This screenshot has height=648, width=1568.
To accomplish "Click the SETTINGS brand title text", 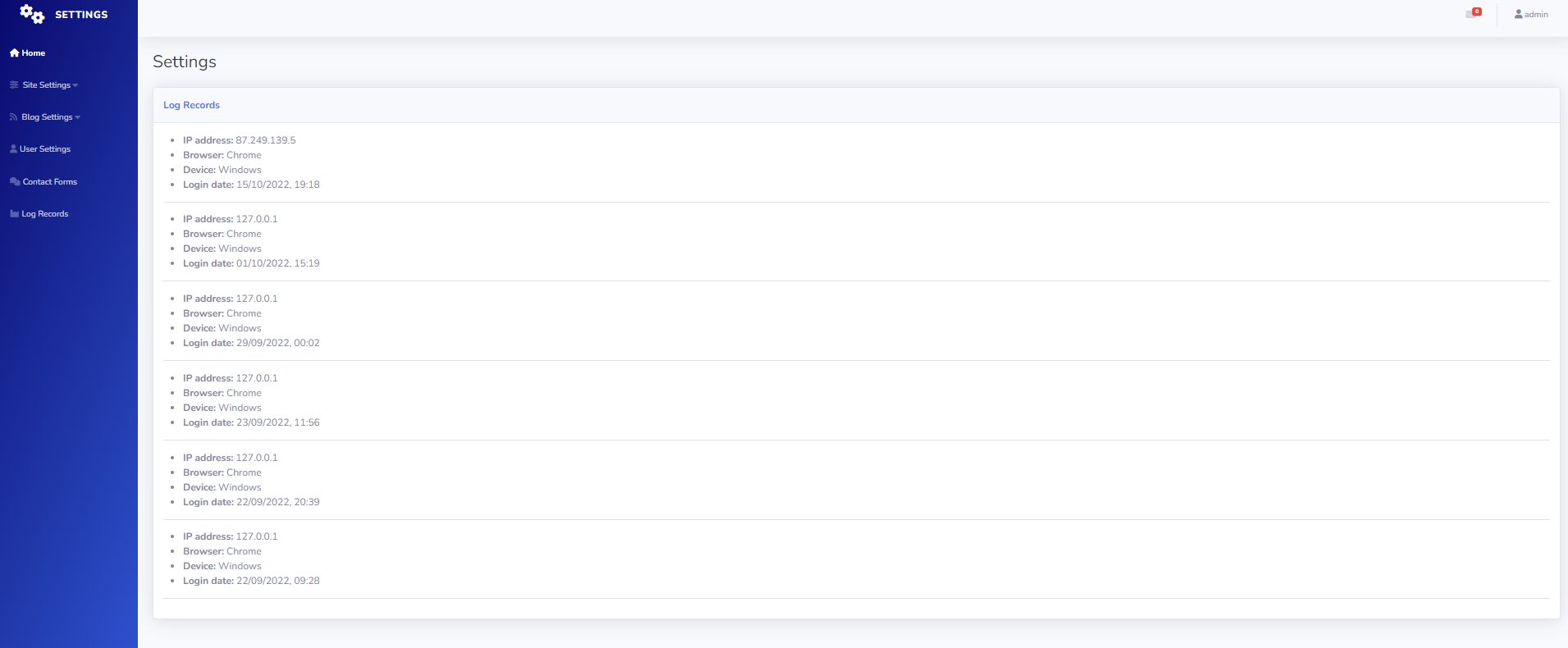I will point(81,14).
